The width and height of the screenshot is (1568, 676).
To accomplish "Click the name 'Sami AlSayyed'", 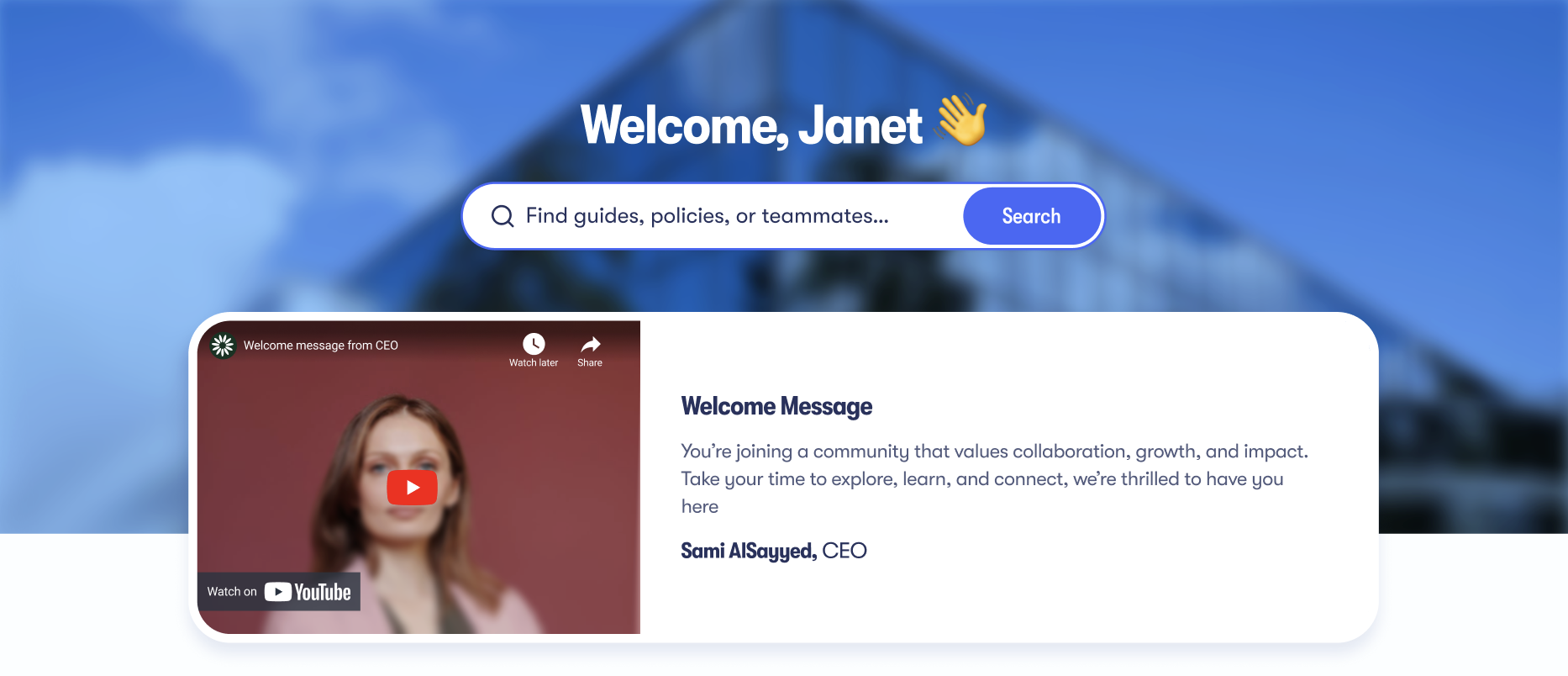I will 749,551.
